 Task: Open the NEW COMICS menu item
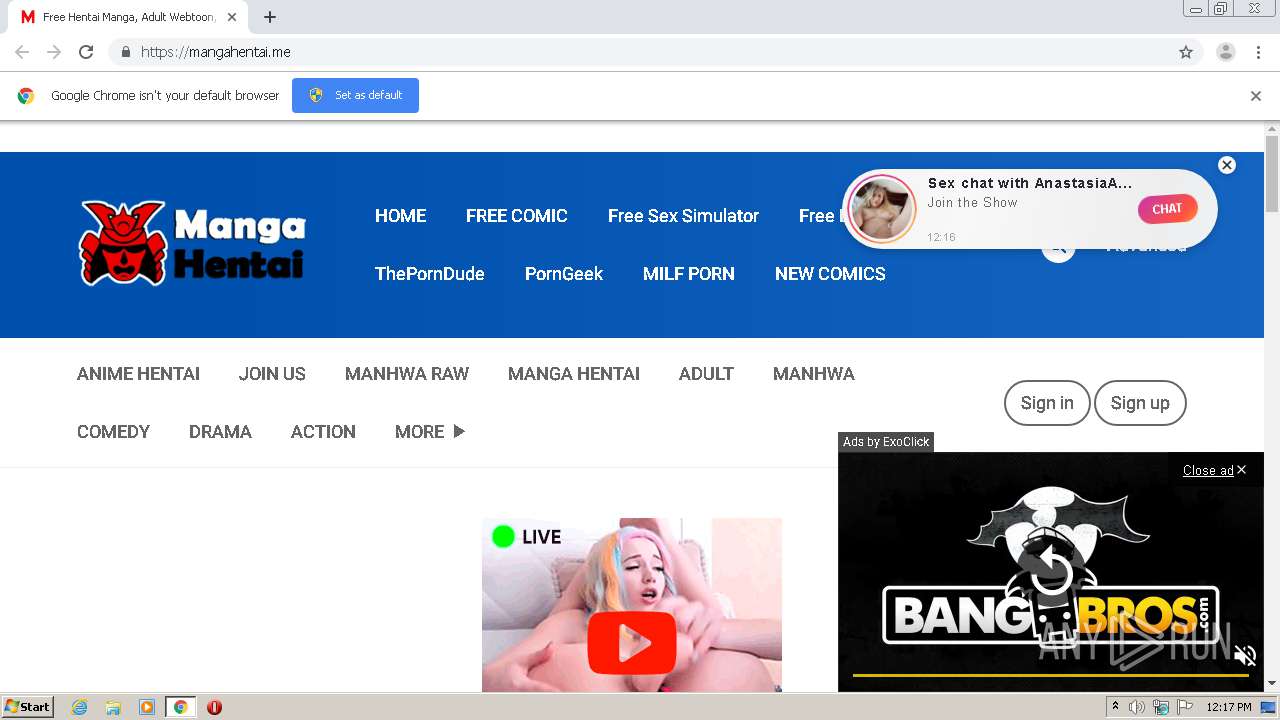pos(830,274)
